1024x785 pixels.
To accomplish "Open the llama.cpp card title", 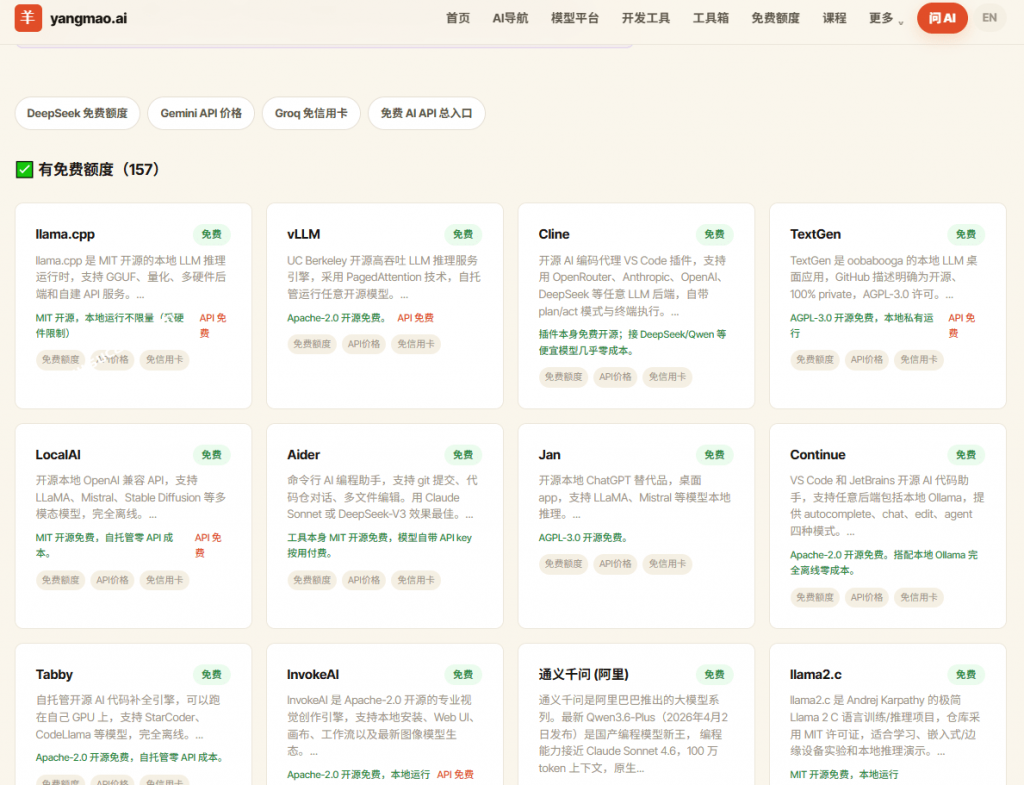I will [65, 234].
